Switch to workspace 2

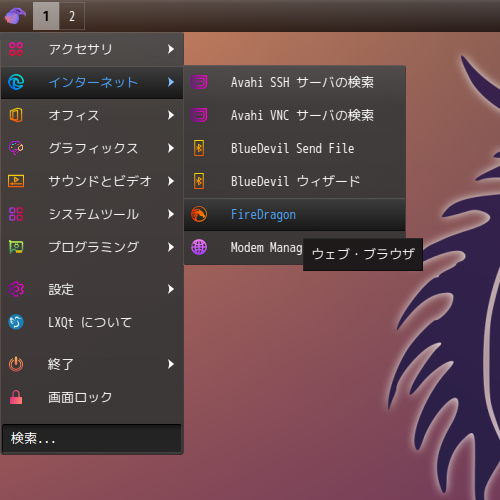(72, 16)
